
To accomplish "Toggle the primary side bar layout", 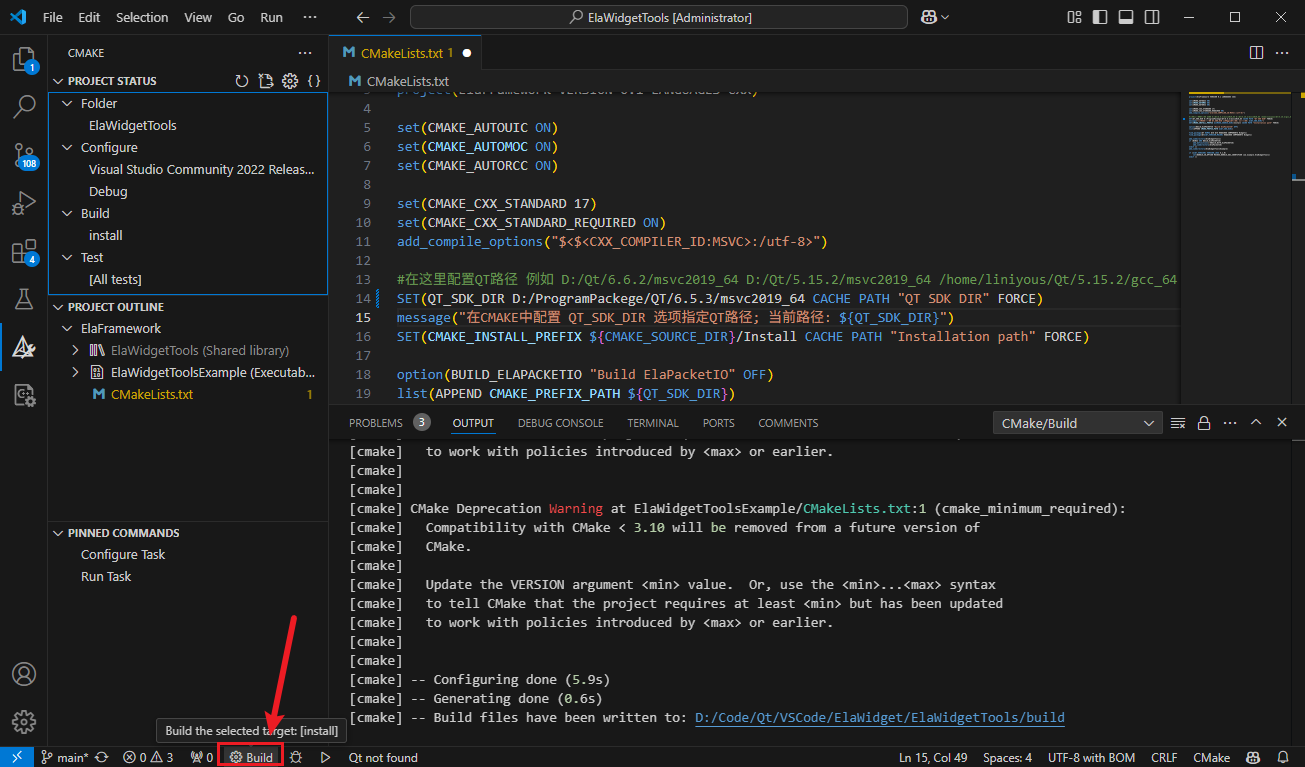I will (x=1100, y=17).
